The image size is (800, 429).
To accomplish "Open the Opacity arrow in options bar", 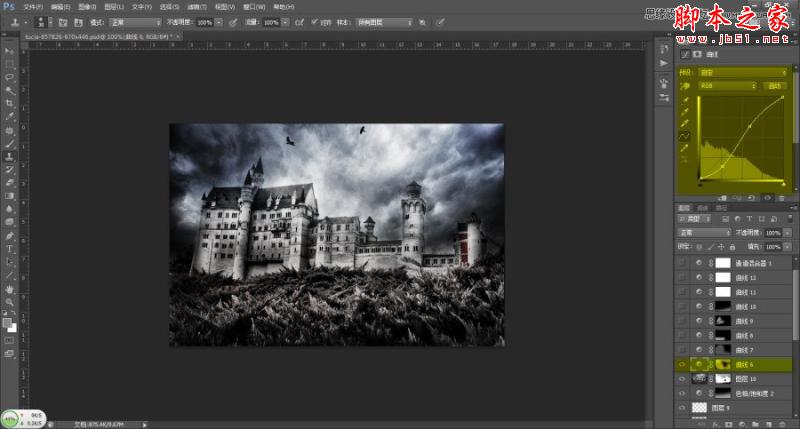I will [219, 22].
